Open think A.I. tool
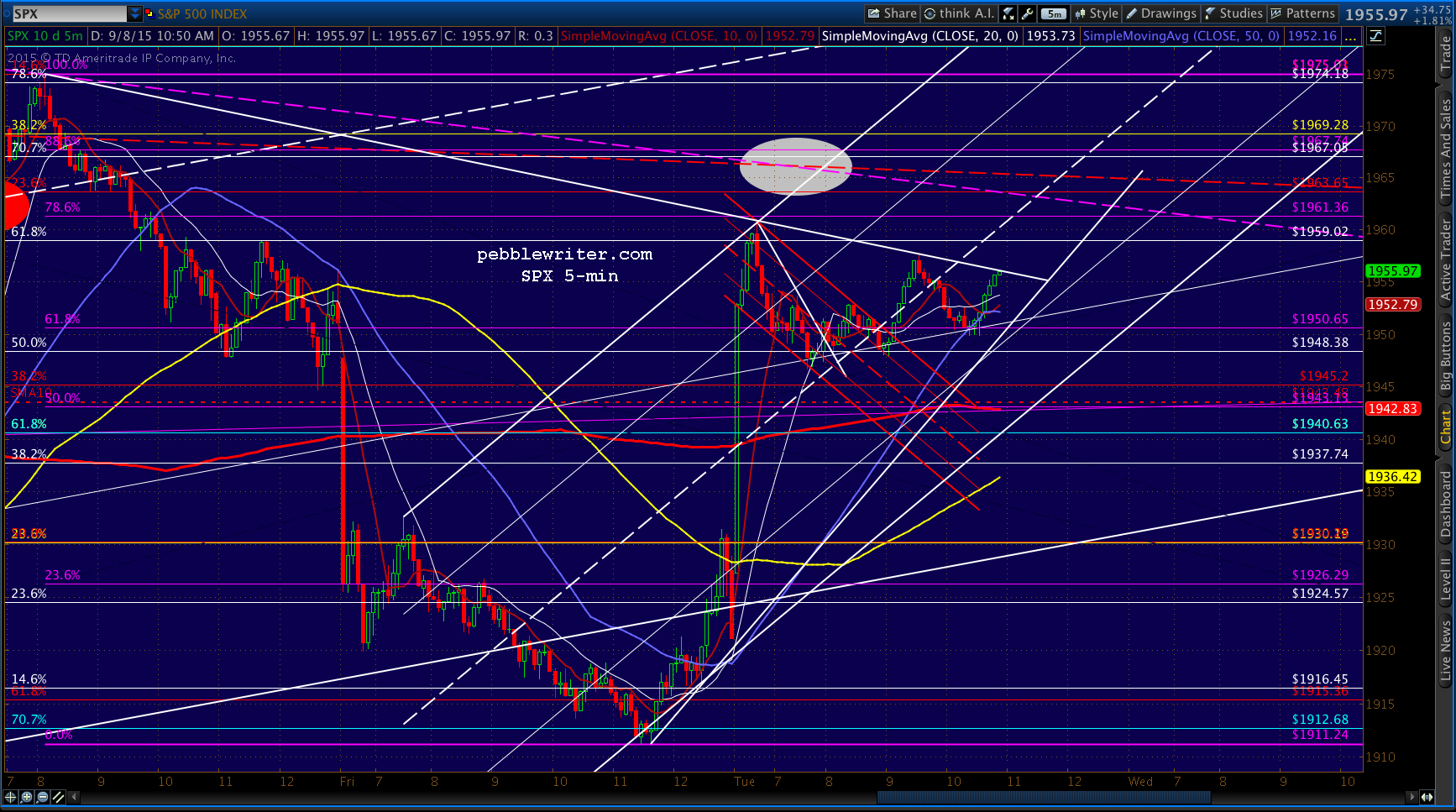The height and width of the screenshot is (812, 1456). point(959,13)
